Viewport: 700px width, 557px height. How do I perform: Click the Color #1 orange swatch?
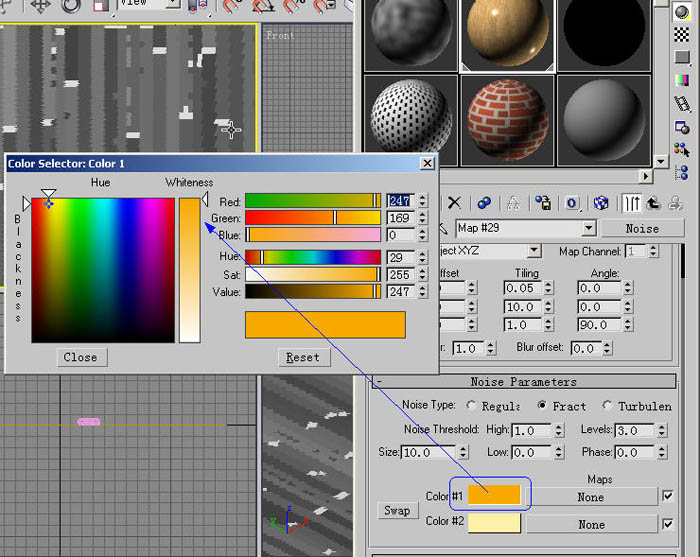click(x=494, y=495)
